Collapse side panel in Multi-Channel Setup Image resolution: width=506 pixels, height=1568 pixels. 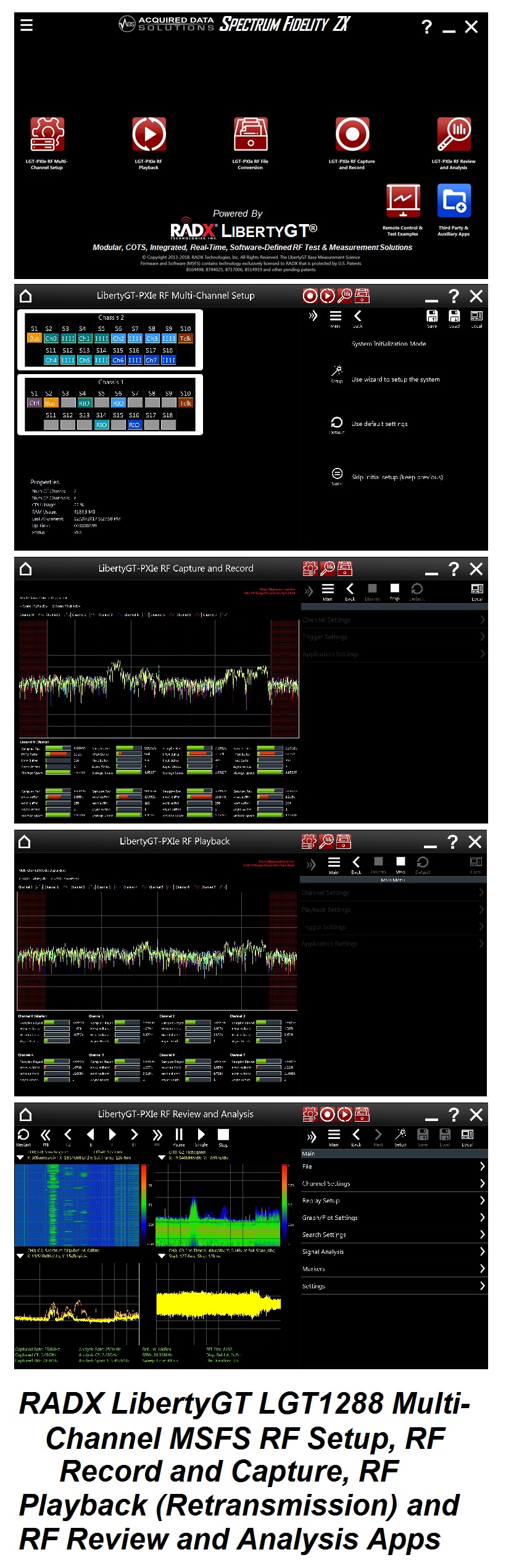(x=313, y=316)
